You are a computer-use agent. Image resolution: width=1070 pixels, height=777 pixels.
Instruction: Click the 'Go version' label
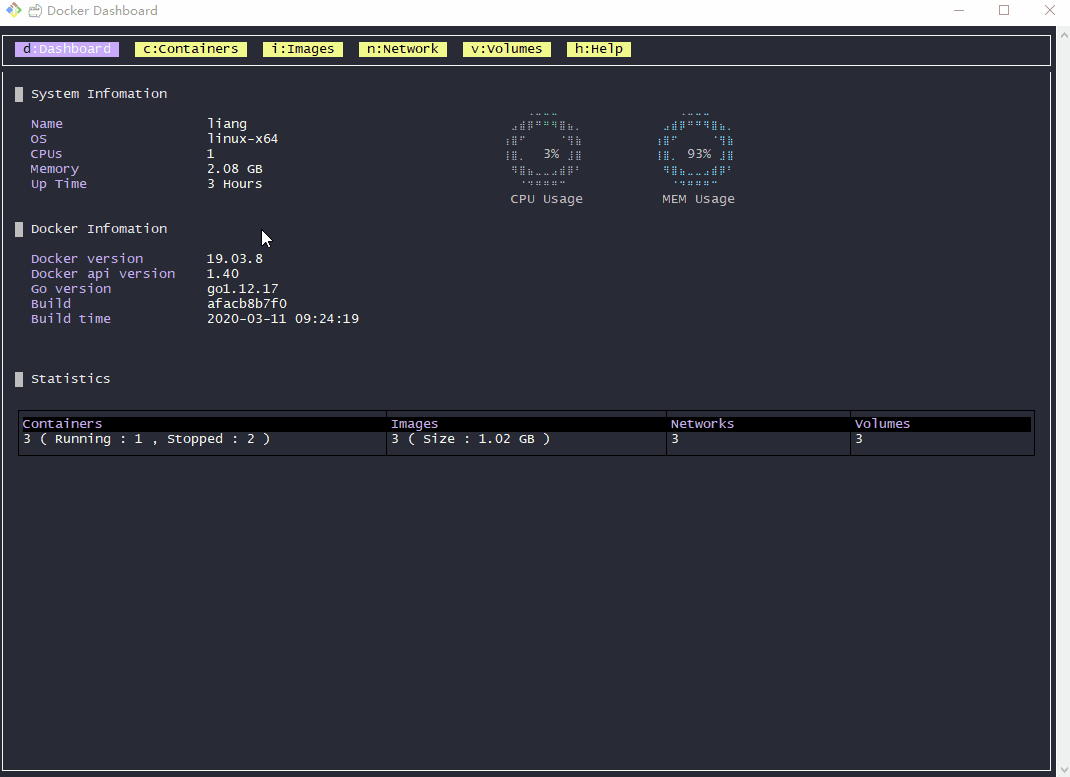(71, 289)
